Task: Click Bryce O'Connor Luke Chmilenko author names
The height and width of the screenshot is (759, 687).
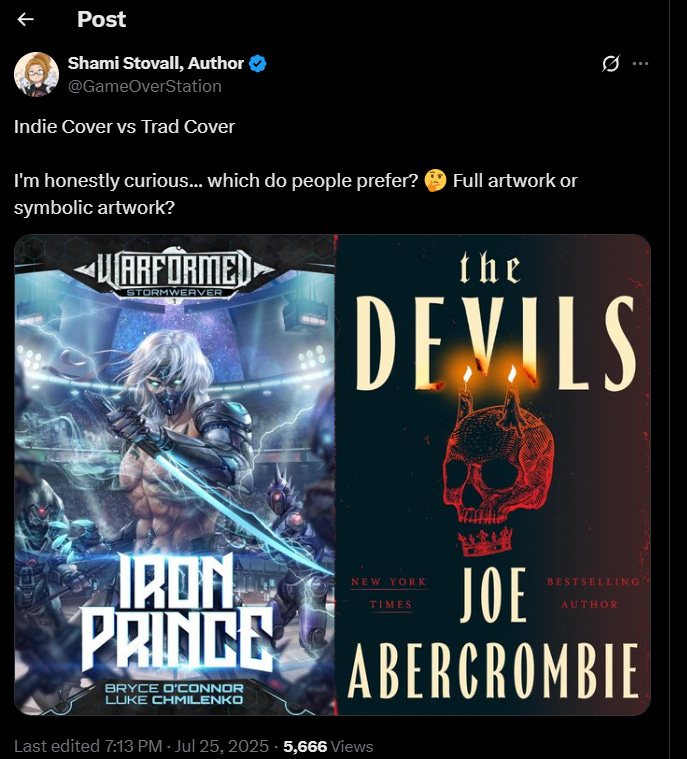Action: coord(174,694)
